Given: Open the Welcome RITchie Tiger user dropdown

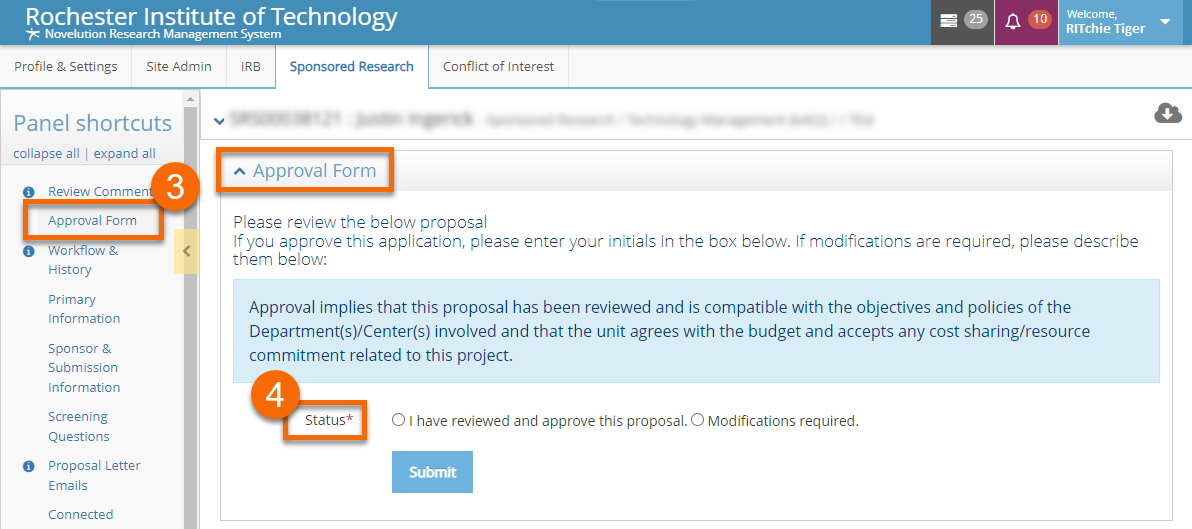Looking at the screenshot, I should click(x=1164, y=22).
